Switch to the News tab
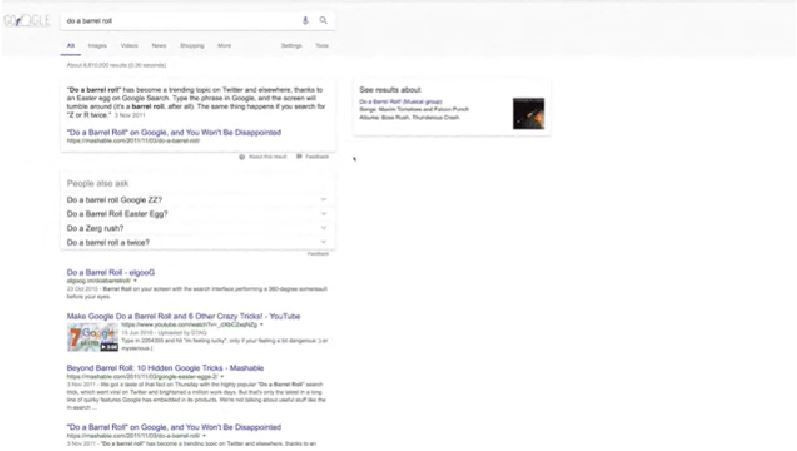The height and width of the screenshot is (451, 797). click(x=159, y=46)
